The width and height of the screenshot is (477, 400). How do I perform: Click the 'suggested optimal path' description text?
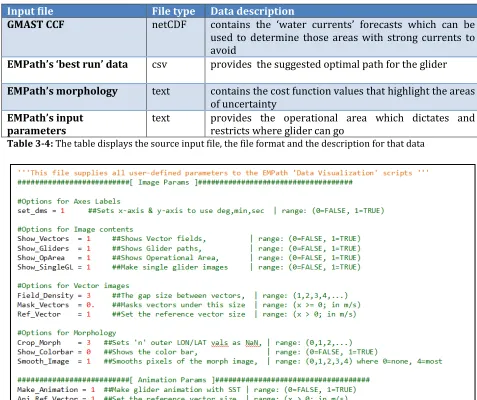coord(328,64)
